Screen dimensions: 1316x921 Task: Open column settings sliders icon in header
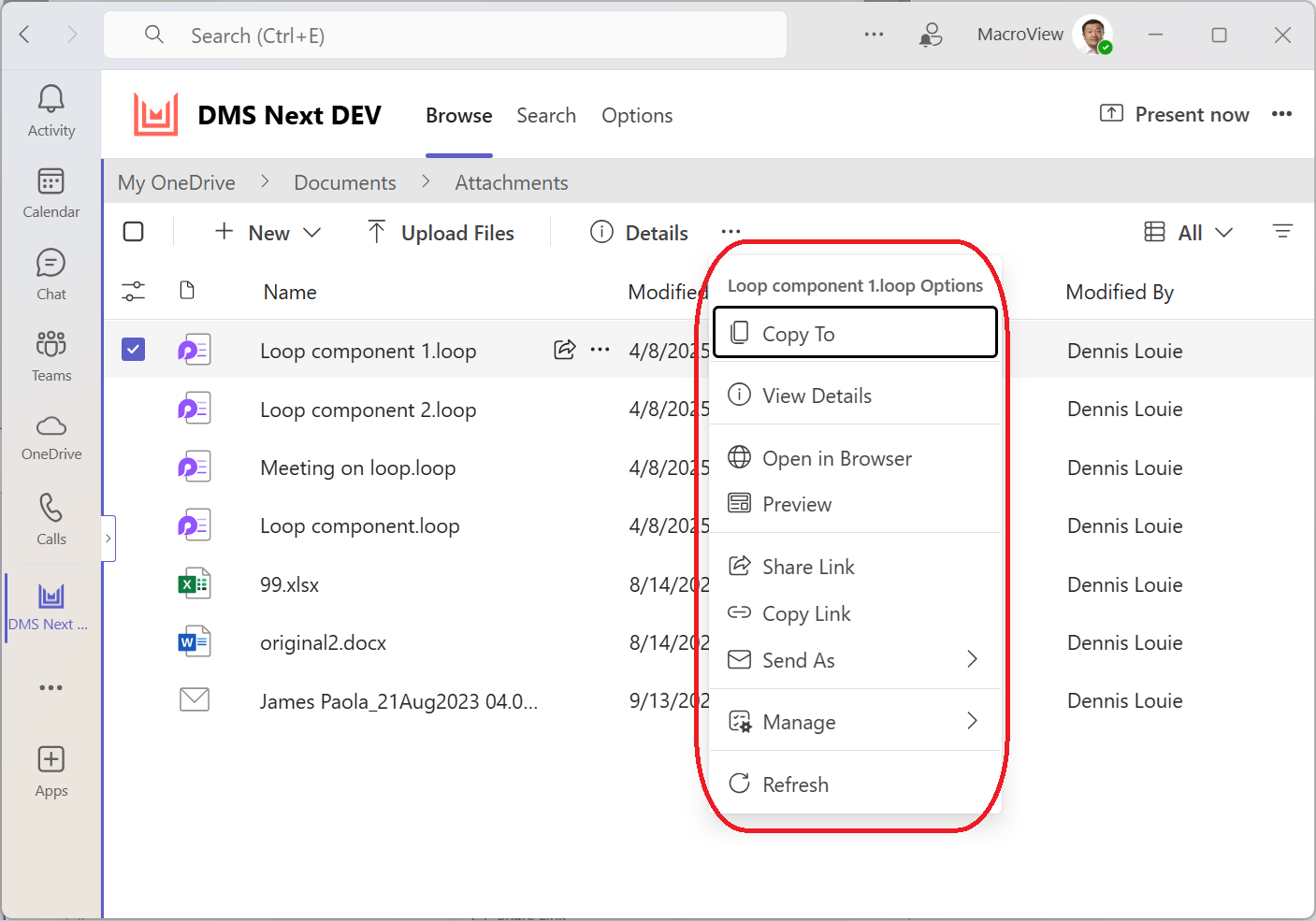[x=134, y=292]
